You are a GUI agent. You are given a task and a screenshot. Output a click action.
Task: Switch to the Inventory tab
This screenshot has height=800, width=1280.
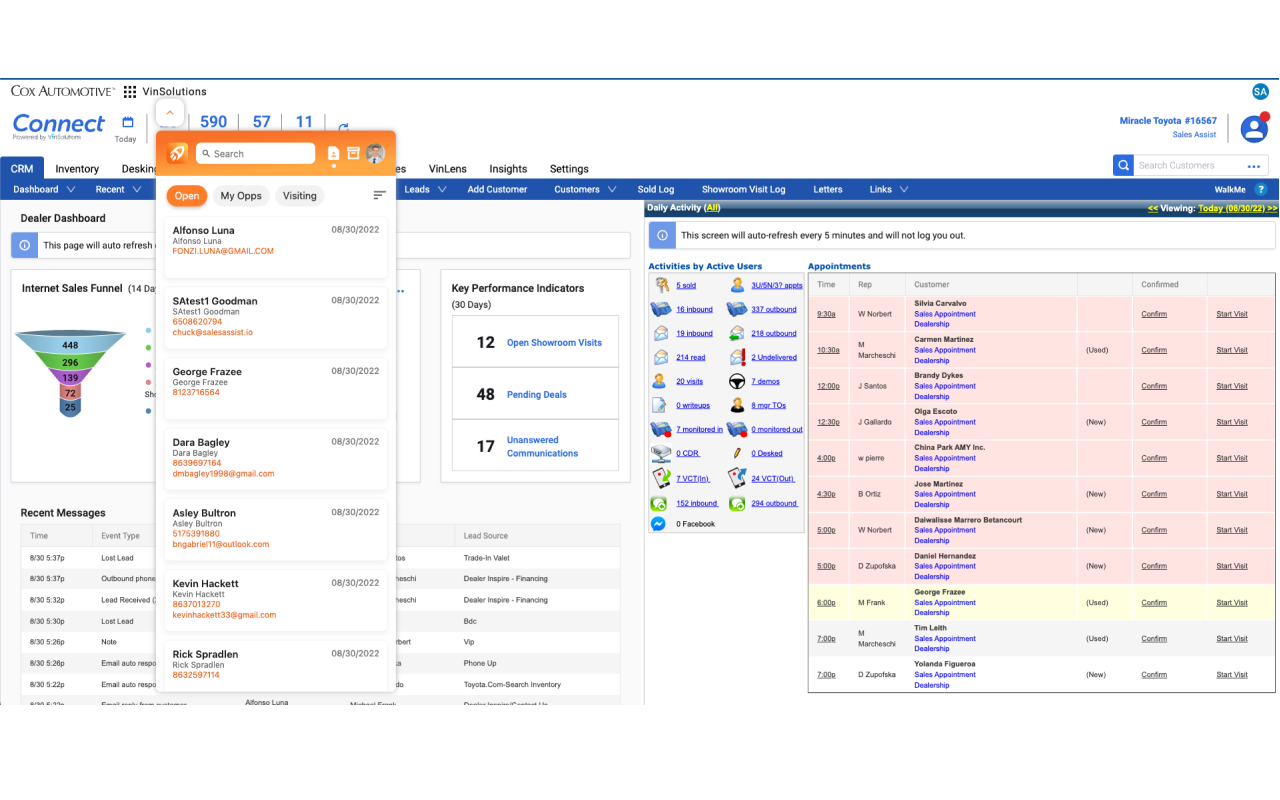coord(76,168)
